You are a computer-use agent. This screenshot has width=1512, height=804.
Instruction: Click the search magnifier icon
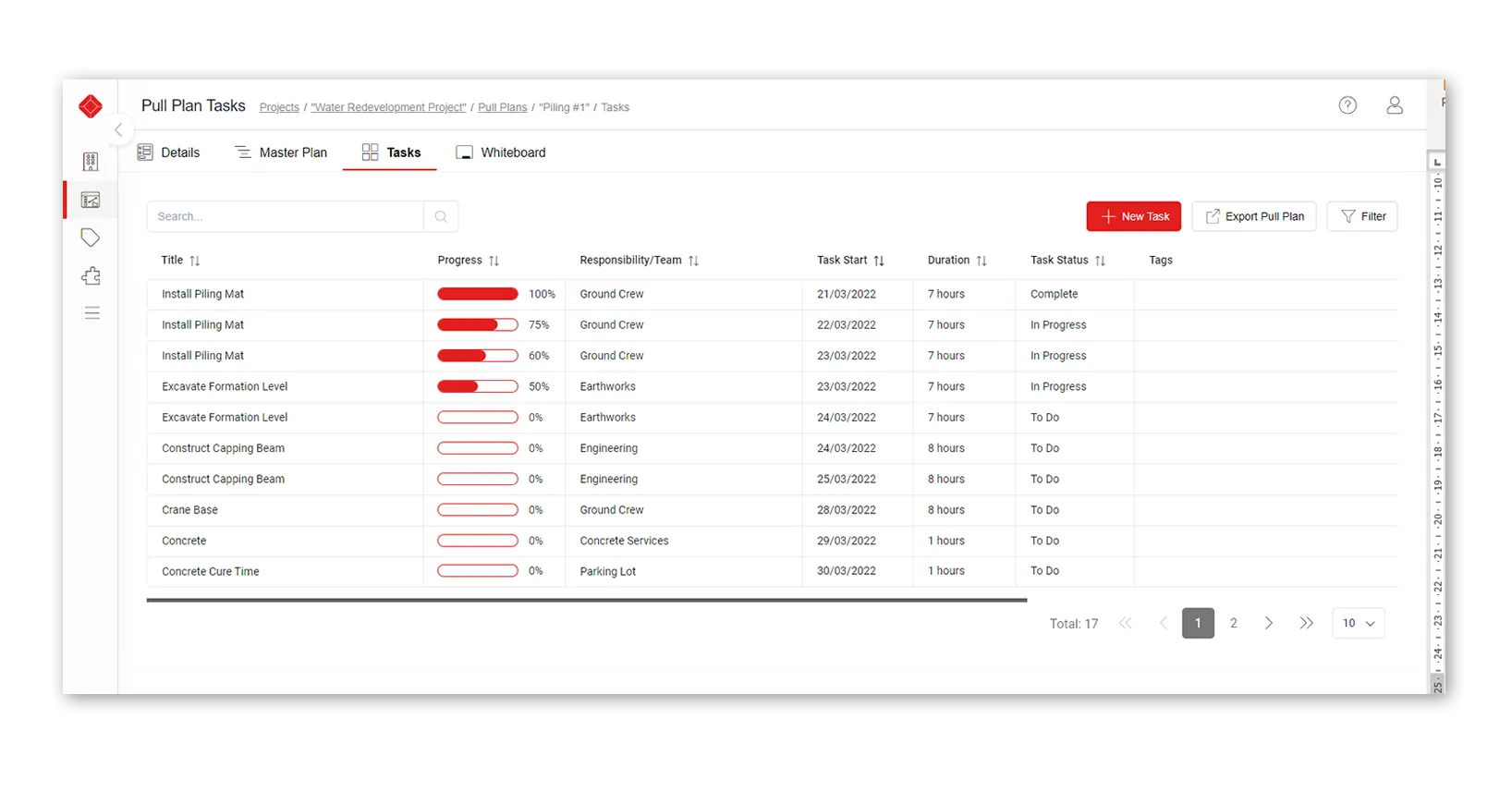441,216
